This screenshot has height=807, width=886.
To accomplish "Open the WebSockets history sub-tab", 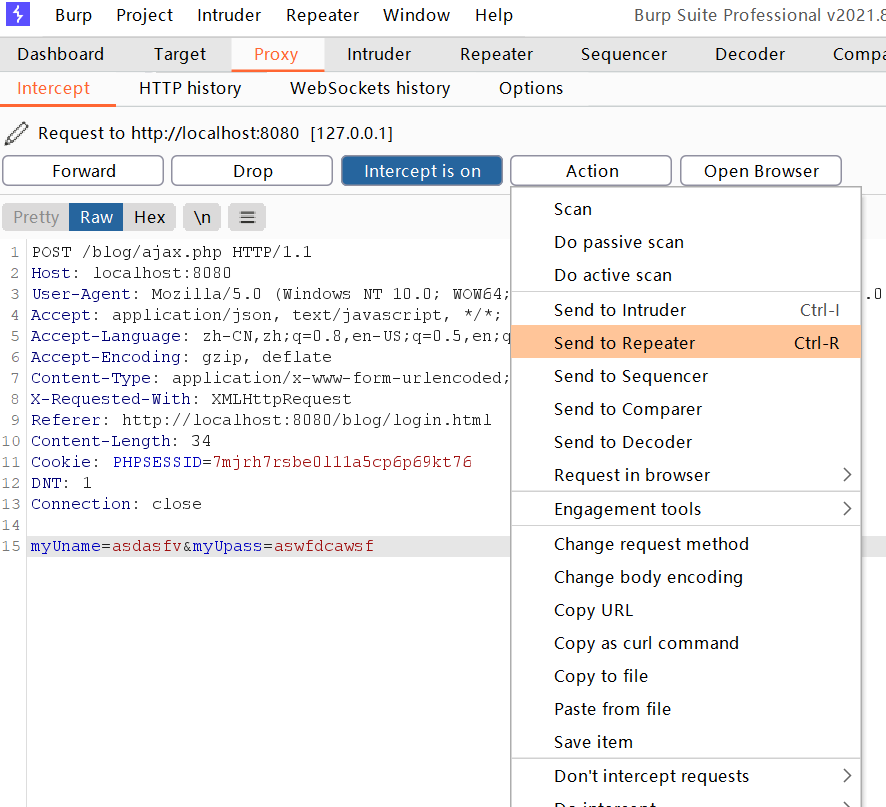I will tap(370, 89).
